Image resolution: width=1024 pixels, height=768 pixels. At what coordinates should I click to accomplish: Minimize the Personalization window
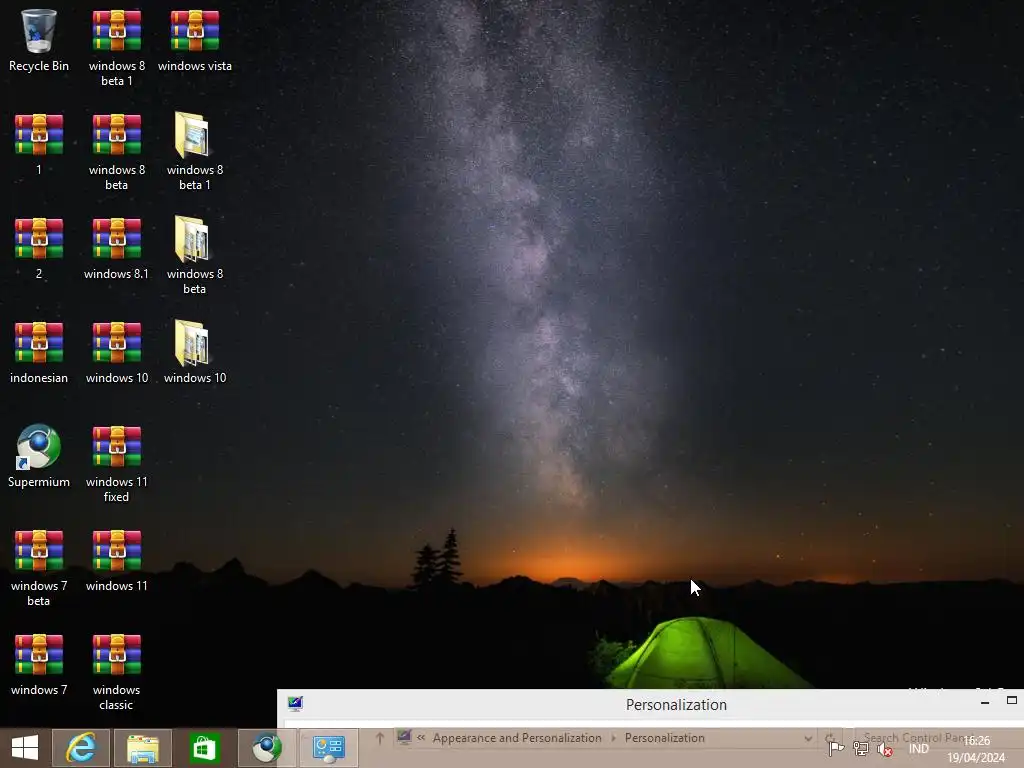[985, 701]
